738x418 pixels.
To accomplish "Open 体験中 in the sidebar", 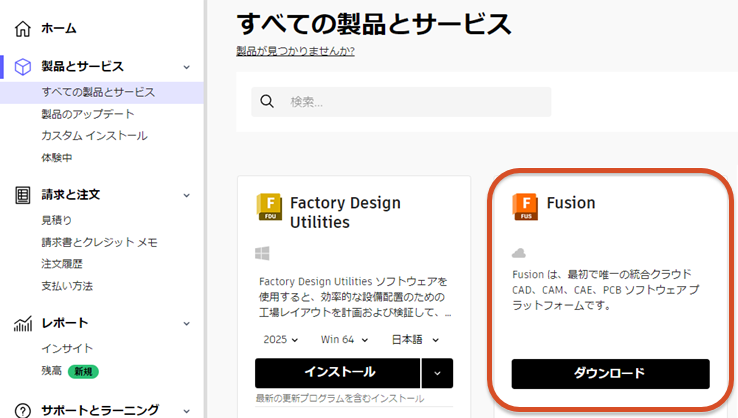I will [x=57, y=158].
